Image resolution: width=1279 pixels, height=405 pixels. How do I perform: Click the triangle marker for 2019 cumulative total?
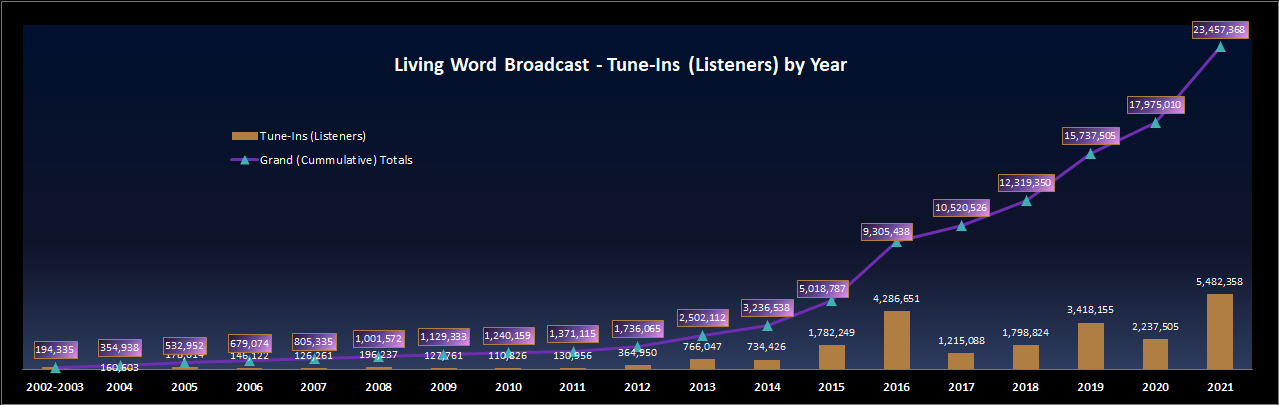pyautogui.click(x=1090, y=153)
